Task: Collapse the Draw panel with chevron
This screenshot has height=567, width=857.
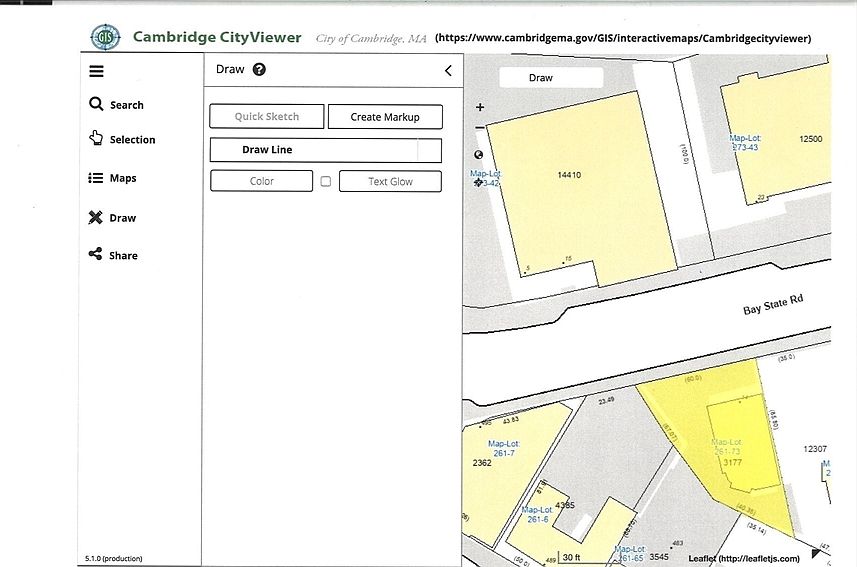Action: tap(448, 71)
